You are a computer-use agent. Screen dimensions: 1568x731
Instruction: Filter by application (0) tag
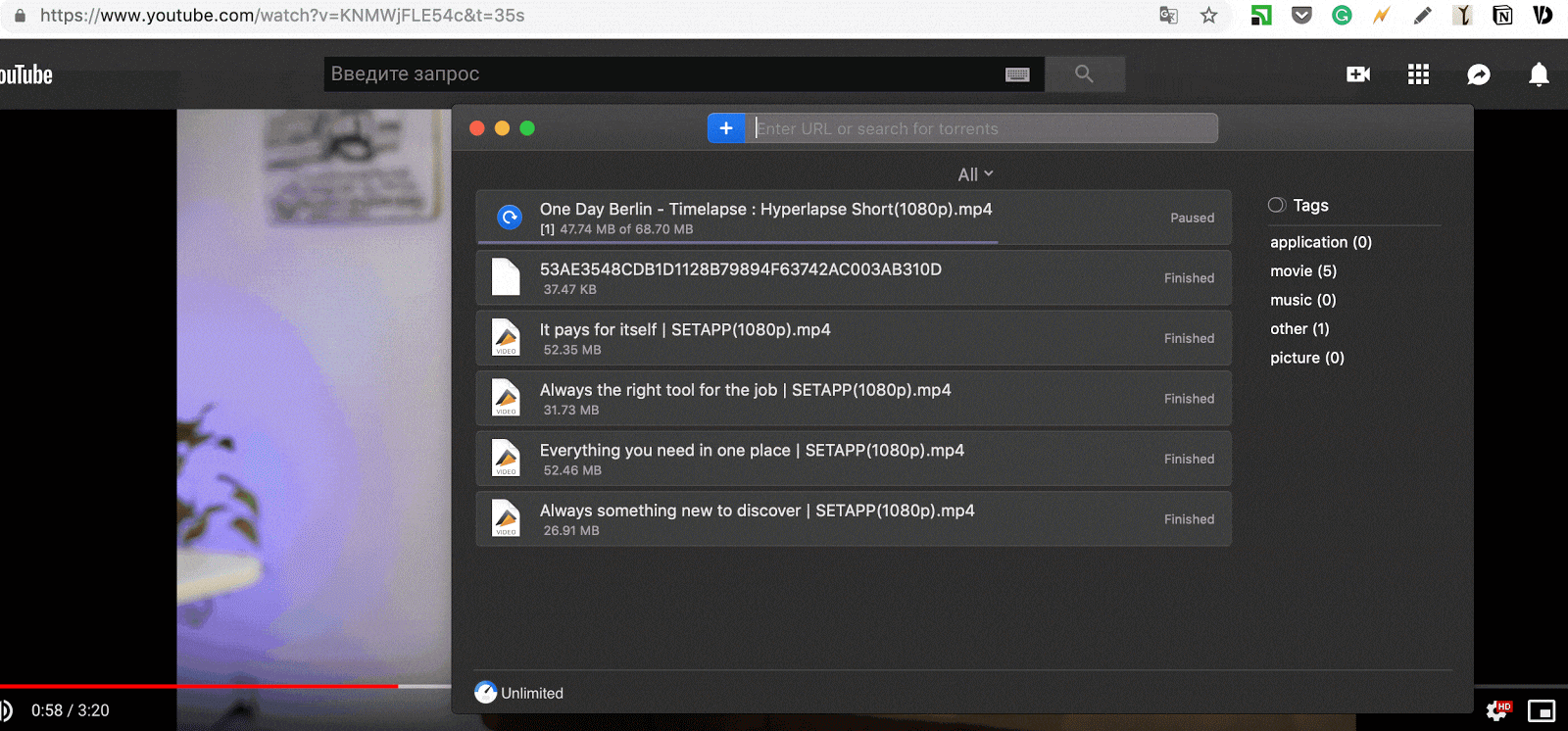[1320, 242]
